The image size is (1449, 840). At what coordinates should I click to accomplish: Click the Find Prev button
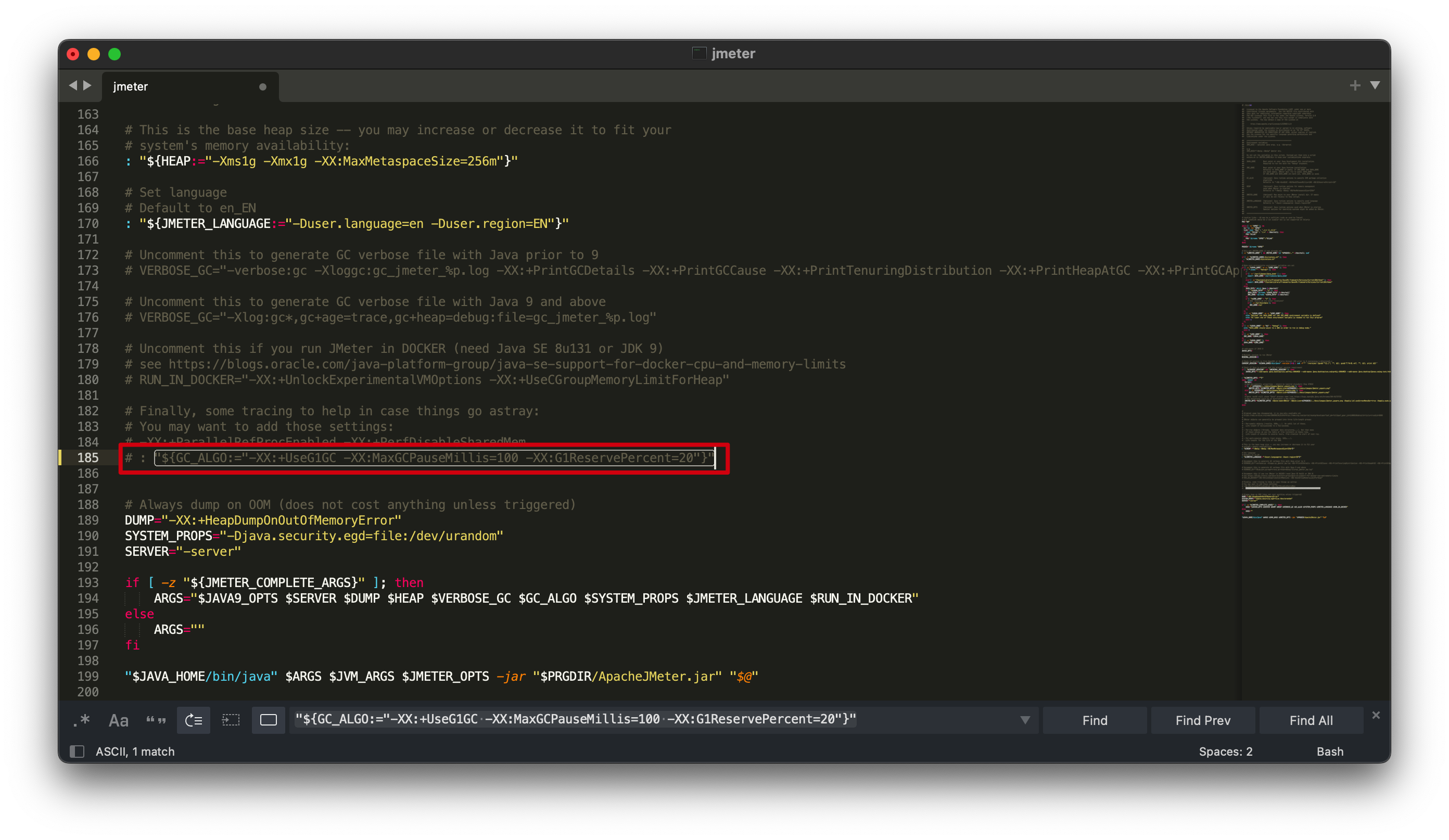coord(1203,720)
